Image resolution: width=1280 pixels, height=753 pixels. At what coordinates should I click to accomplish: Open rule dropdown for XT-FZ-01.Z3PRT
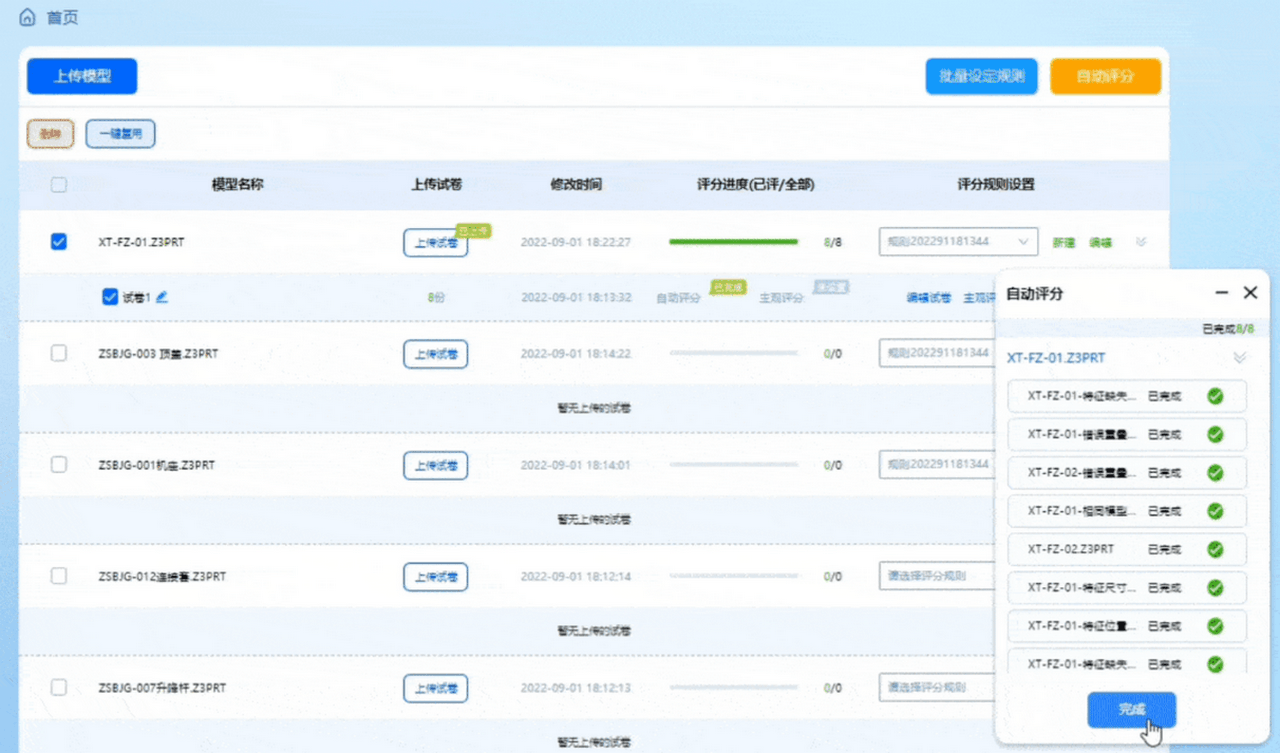pos(958,241)
